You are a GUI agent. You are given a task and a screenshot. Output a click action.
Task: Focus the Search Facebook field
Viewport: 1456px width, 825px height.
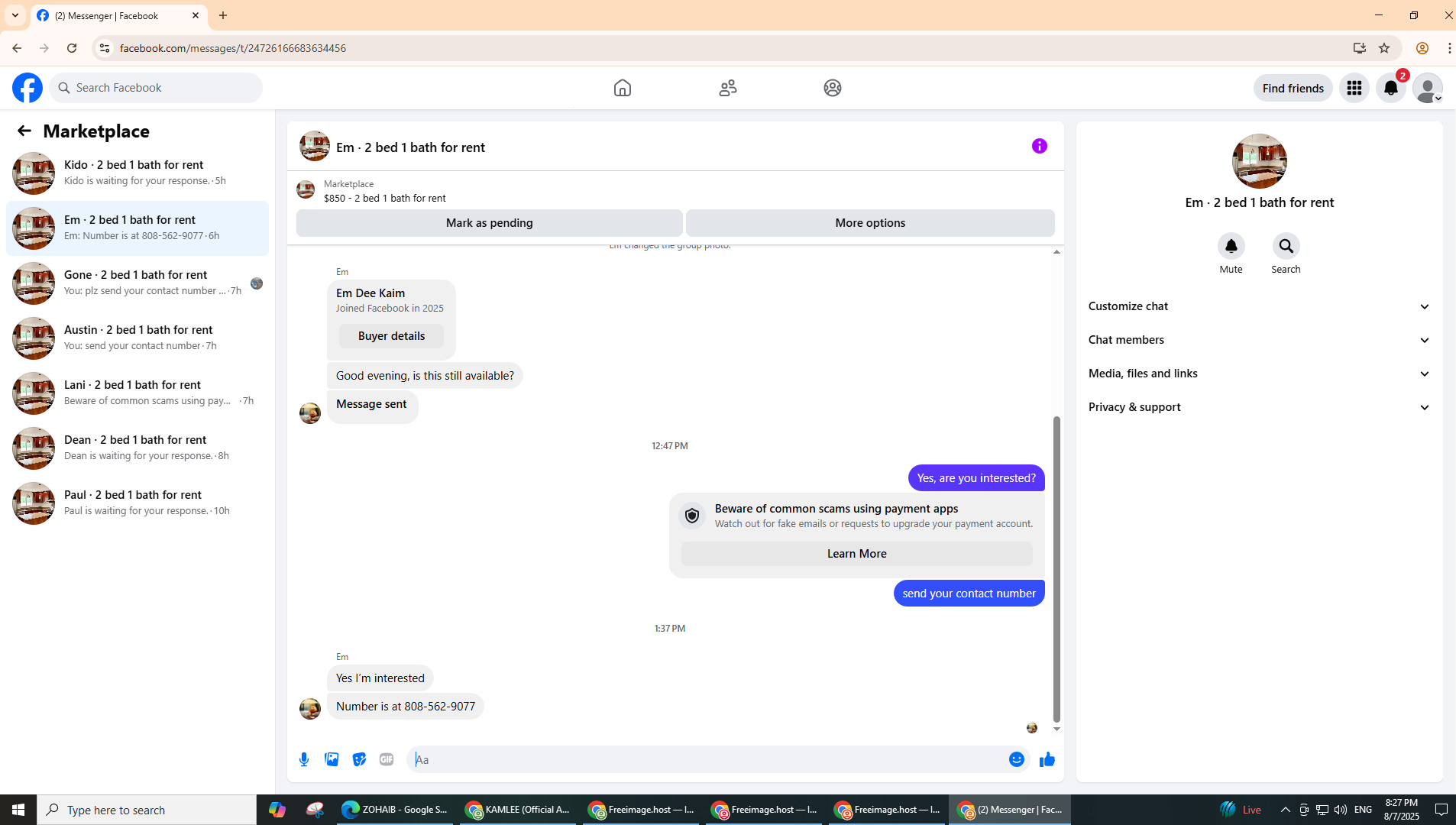point(156,88)
